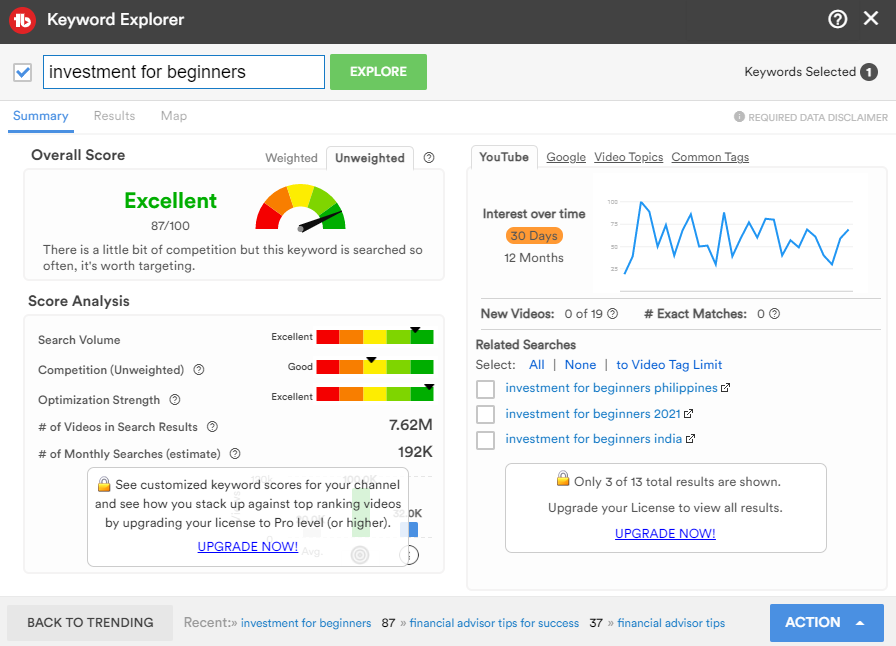Viewport: 896px width, 646px height.
Task: Click help icon next to Monthly Searches estimate
Action: tap(235, 454)
